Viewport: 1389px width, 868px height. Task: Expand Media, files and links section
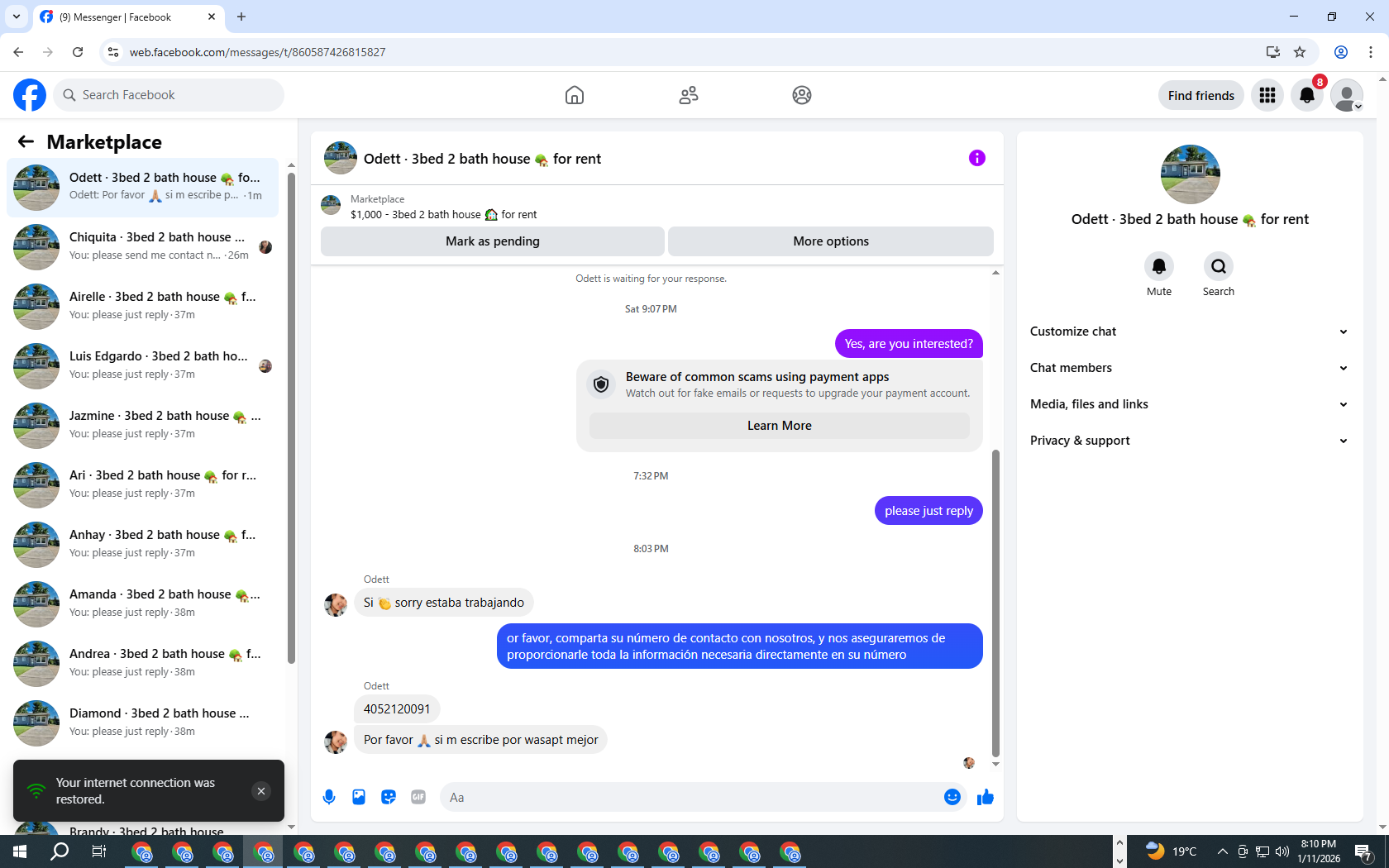point(1190,404)
